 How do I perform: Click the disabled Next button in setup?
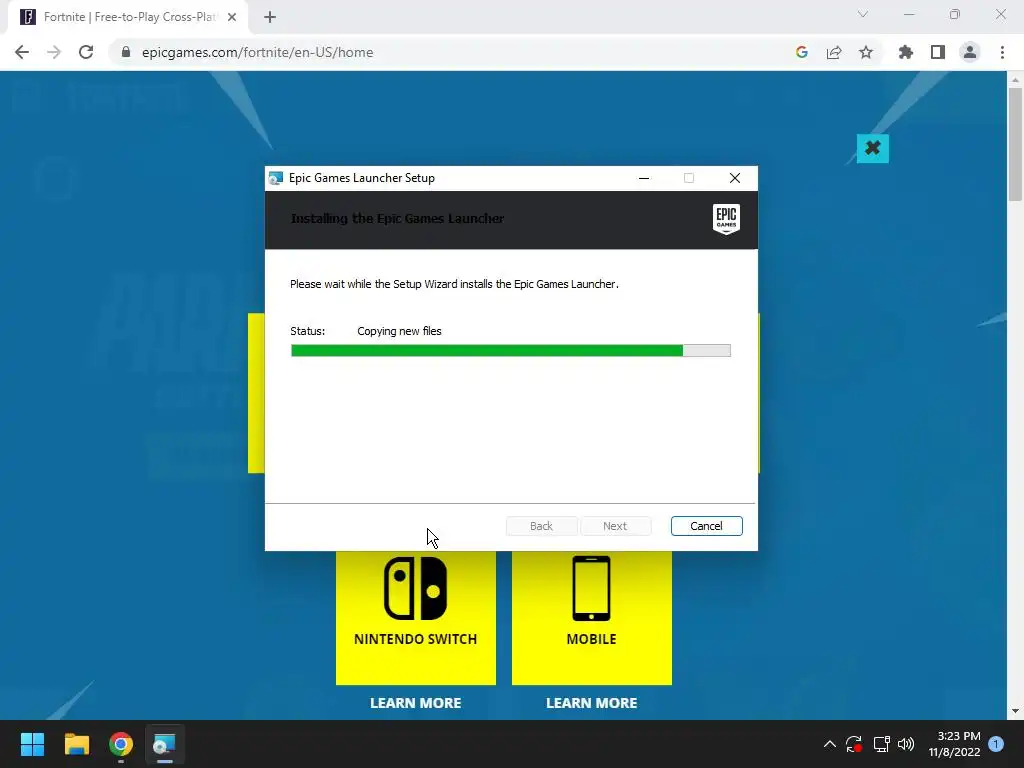click(x=615, y=526)
